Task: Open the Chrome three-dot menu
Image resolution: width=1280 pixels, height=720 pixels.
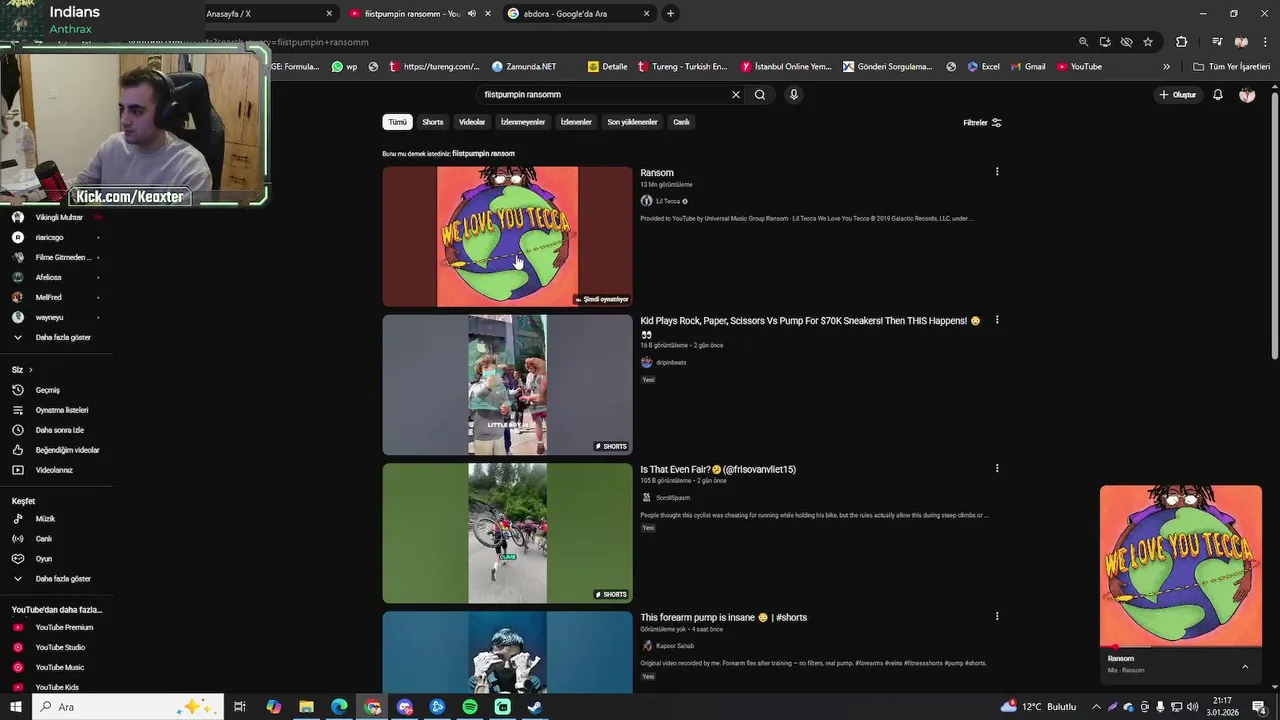Action: click(x=1264, y=42)
